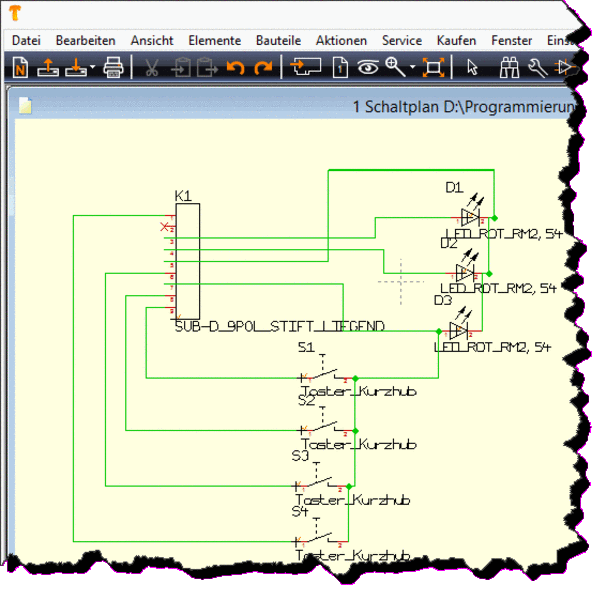Viewport: 607px width, 600px height.
Task: Click the New project icon in toolbar
Action: click(20, 68)
